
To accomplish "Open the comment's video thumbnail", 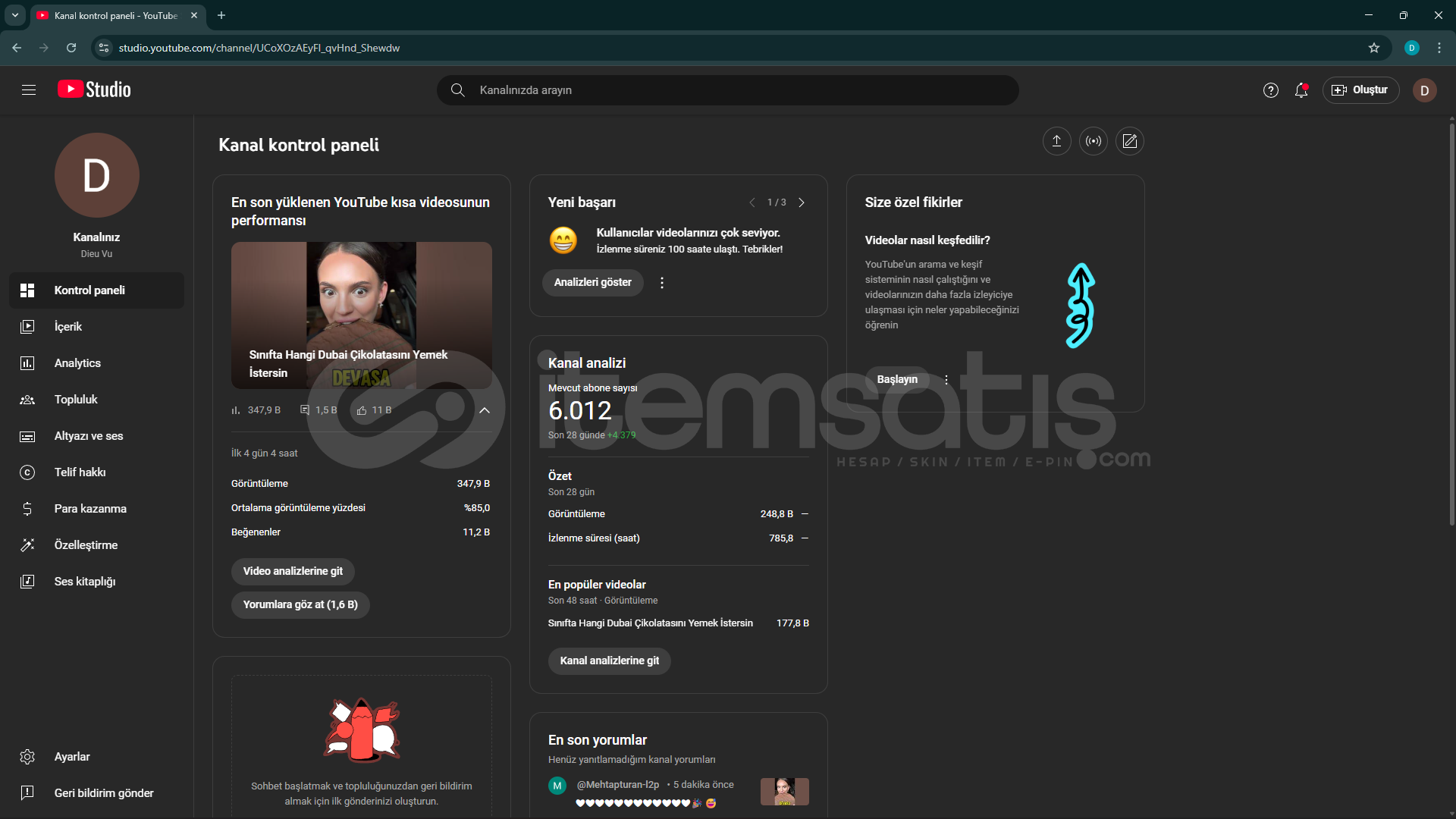I will click(x=785, y=792).
